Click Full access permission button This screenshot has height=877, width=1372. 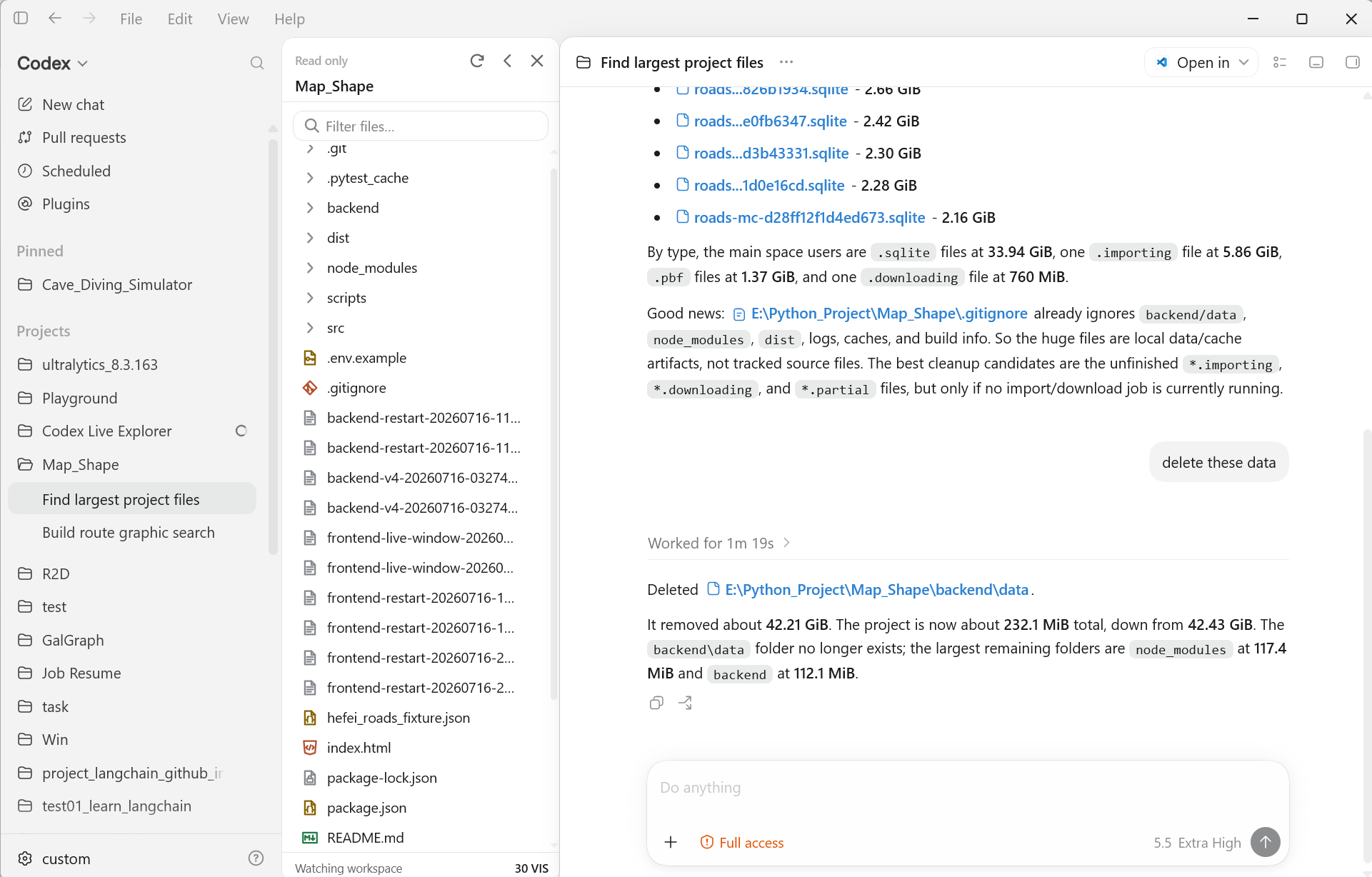coord(742,843)
